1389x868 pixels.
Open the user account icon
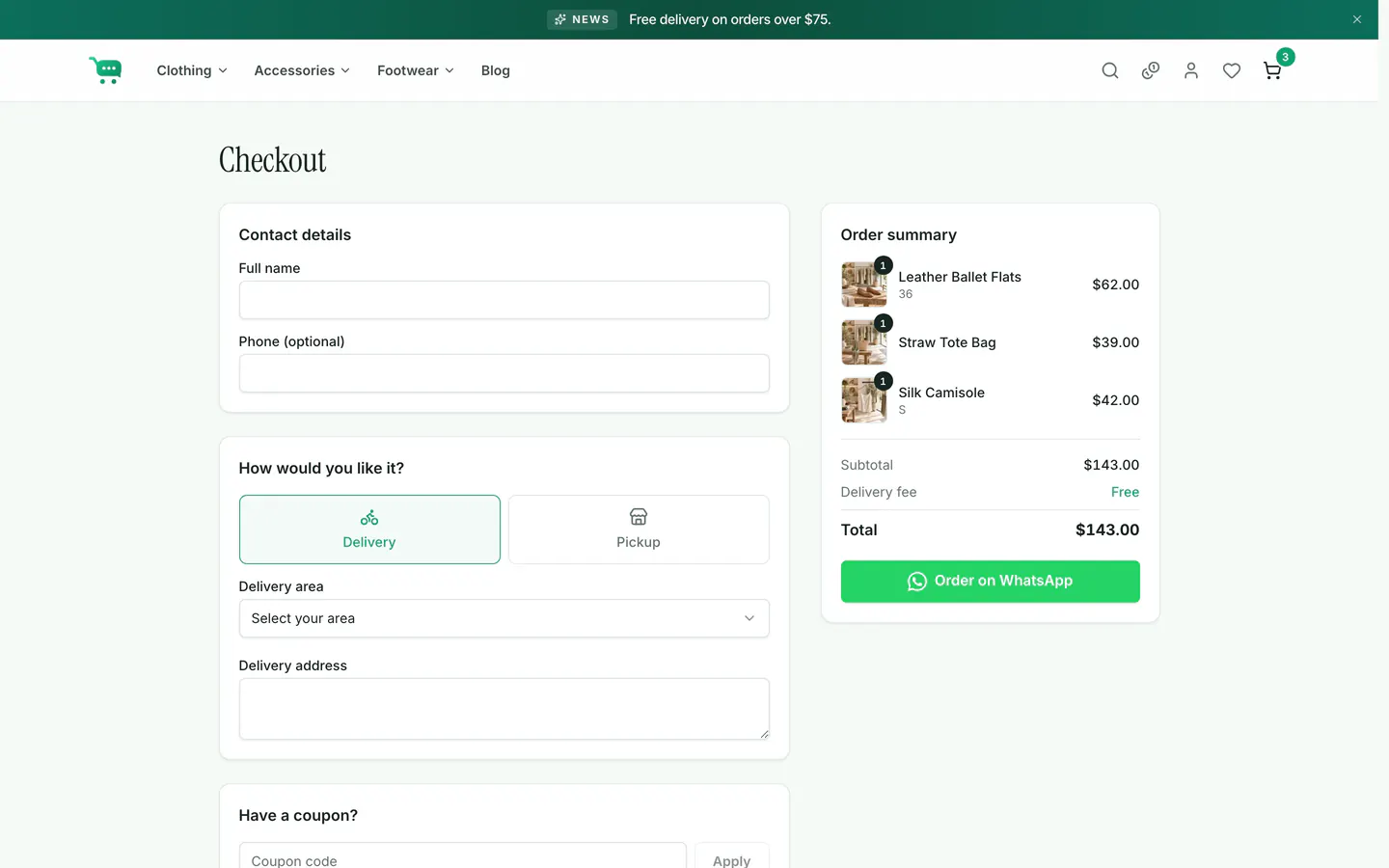click(x=1191, y=70)
